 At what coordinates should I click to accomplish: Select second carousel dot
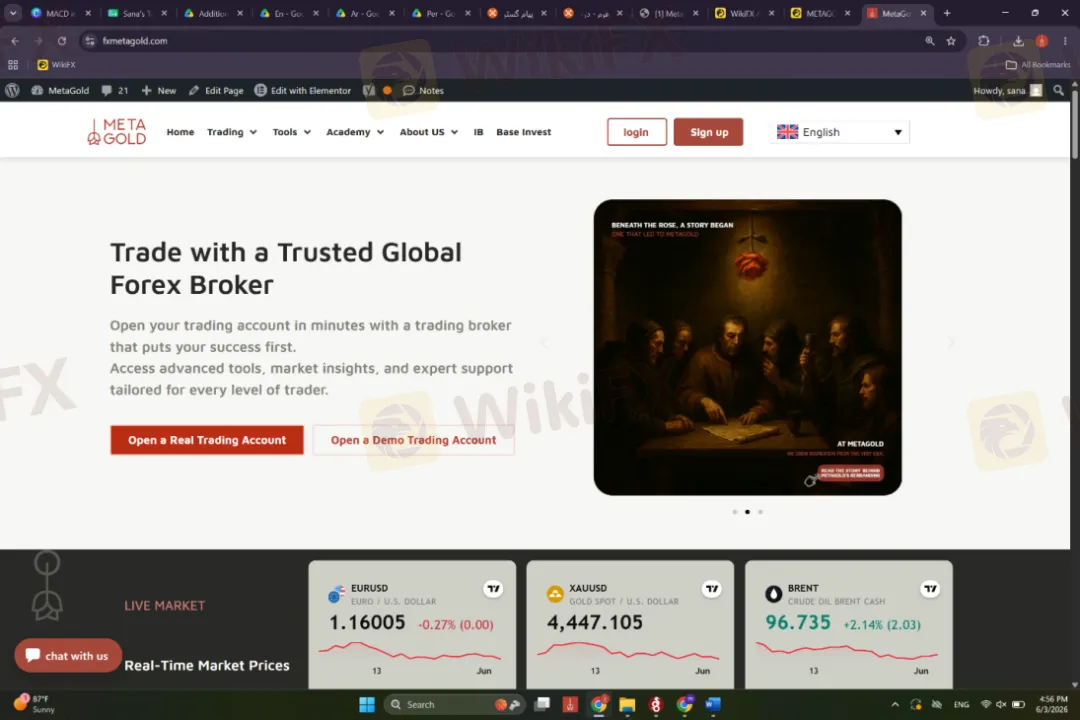[x=747, y=512]
